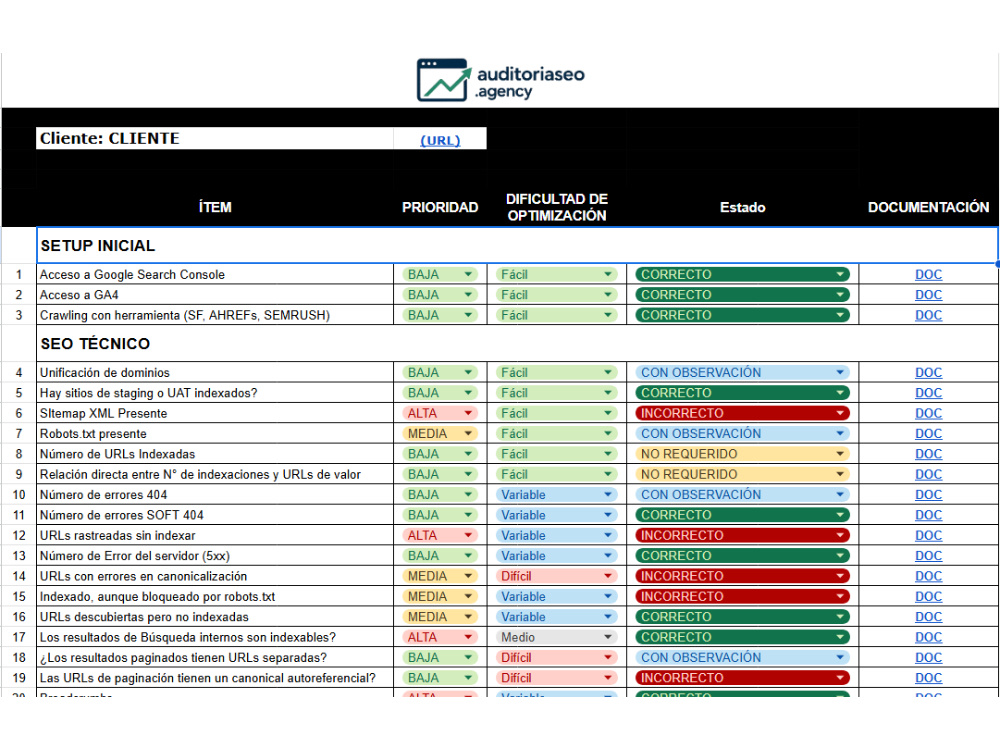The width and height of the screenshot is (1000, 750).
Task: Open Variable difficulty dropdown for Número de errores 404
Action: coord(556,495)
